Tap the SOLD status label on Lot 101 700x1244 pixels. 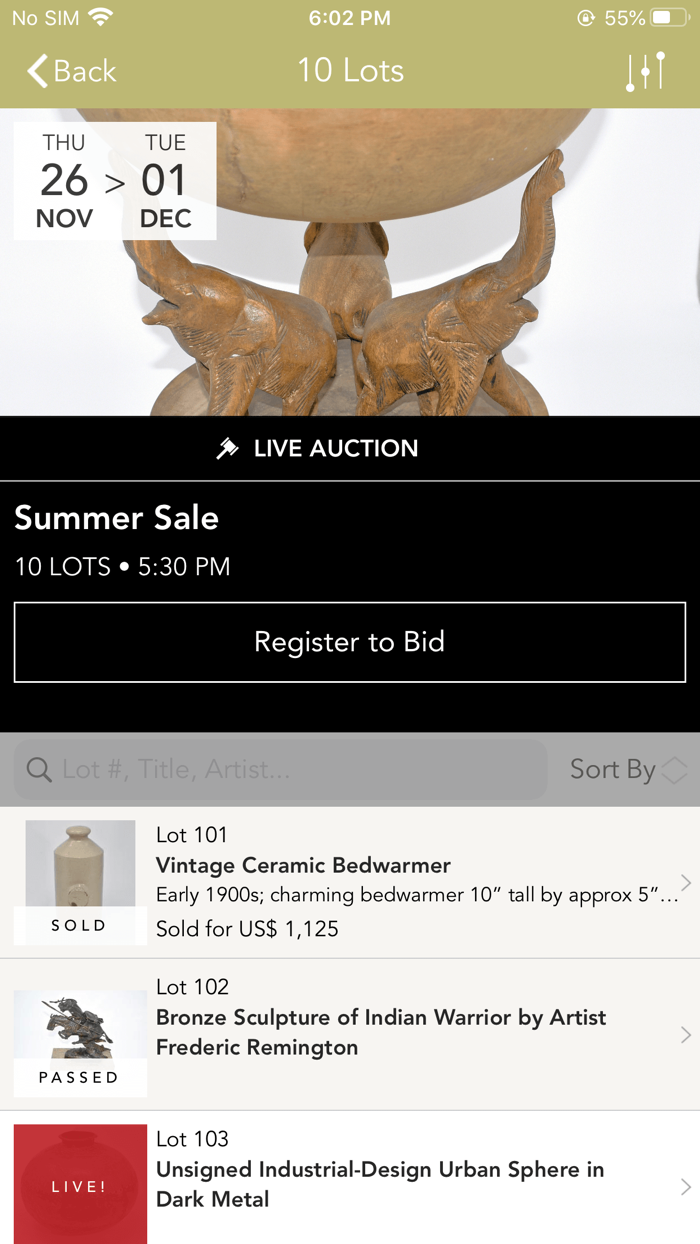point(78,926)
